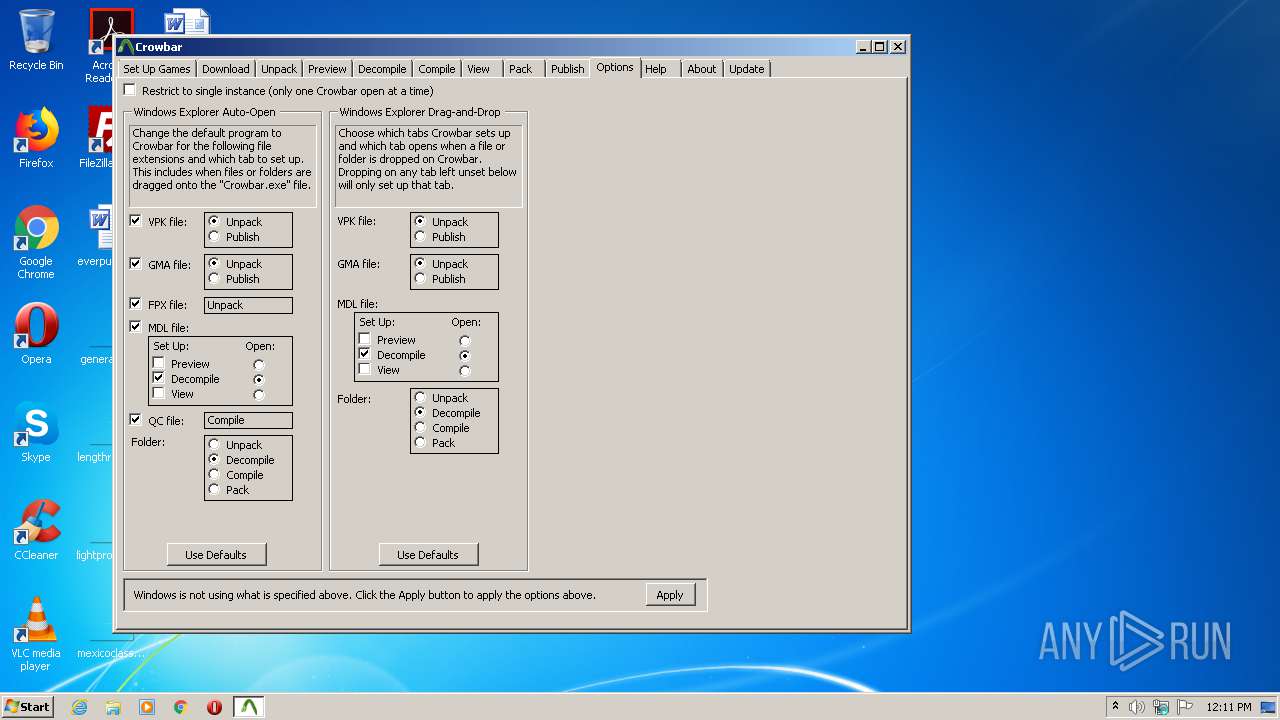Click Use Defaults under Auto-Open
1280x720 pixels.
pyautogui.click(x=216, y=555)
